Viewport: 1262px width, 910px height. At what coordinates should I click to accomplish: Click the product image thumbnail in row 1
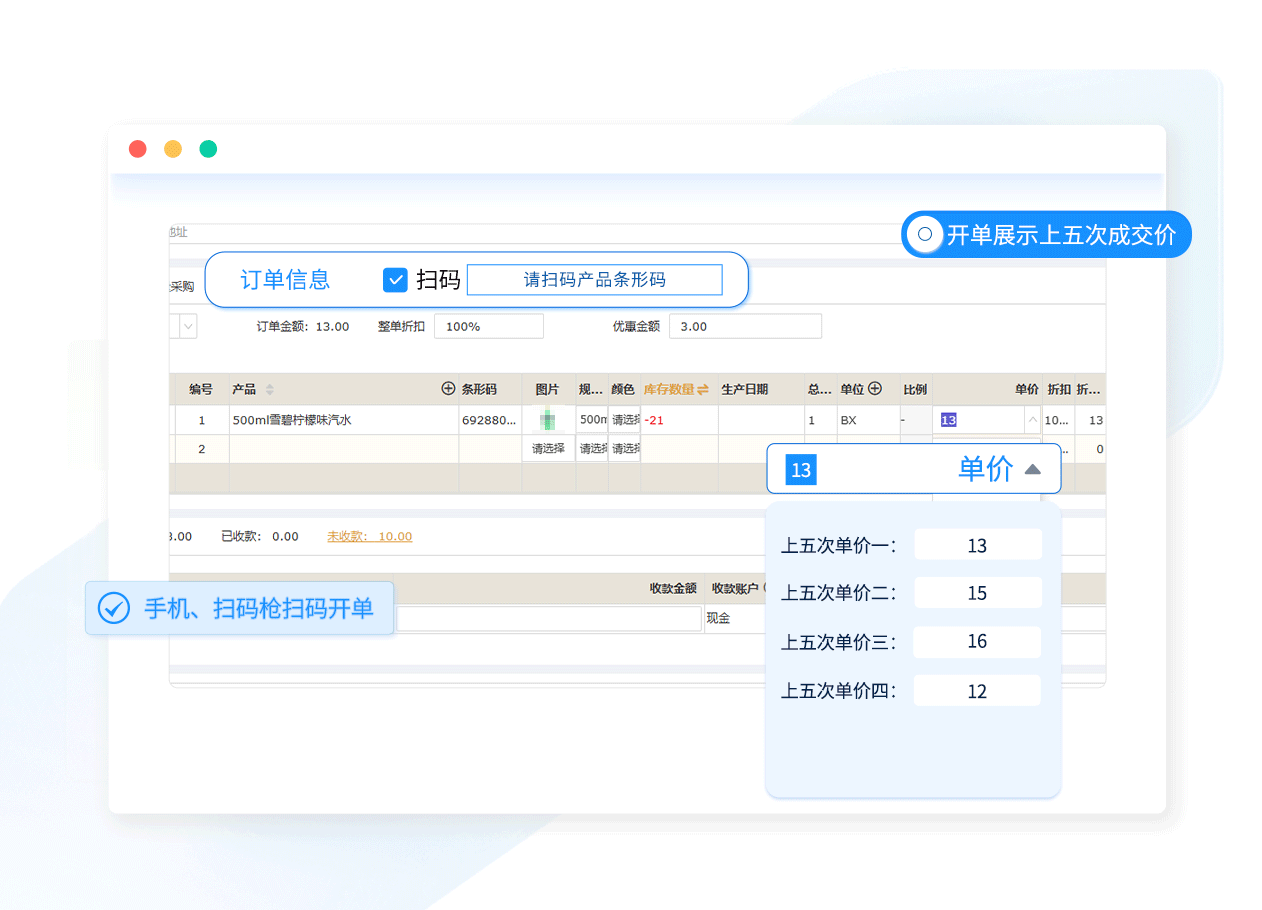548,420
